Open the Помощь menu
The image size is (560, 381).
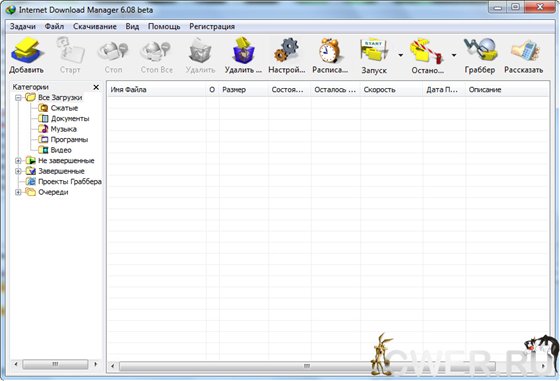coord(164,26)
